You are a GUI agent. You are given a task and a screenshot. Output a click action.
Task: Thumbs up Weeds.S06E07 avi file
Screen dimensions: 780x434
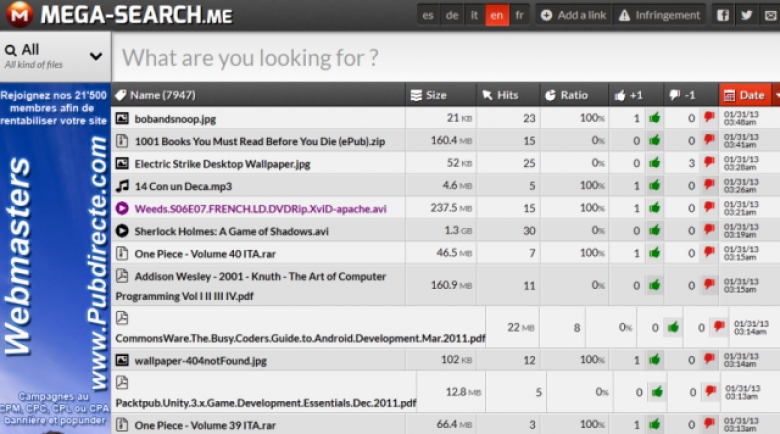point(654,208)
